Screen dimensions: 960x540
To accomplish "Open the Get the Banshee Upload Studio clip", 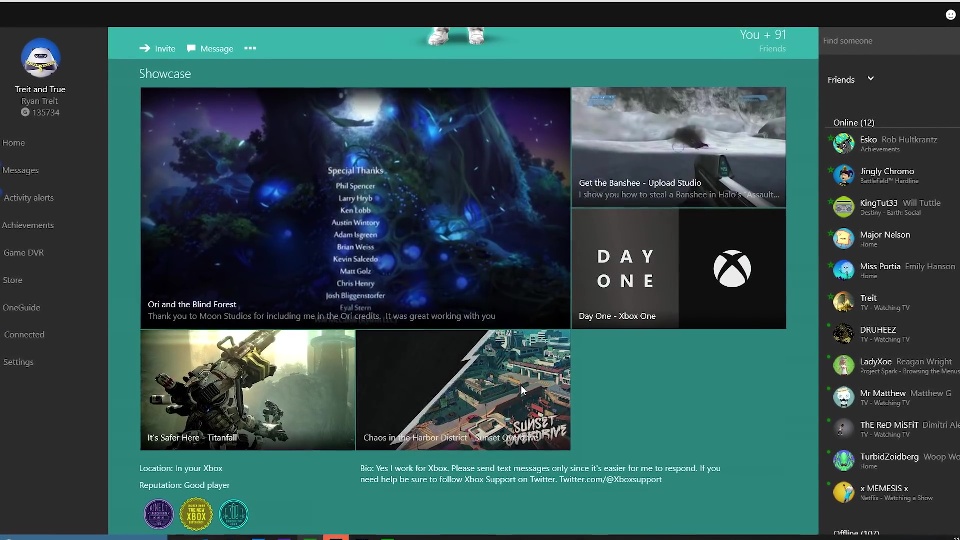I will (x=678, y=147).
